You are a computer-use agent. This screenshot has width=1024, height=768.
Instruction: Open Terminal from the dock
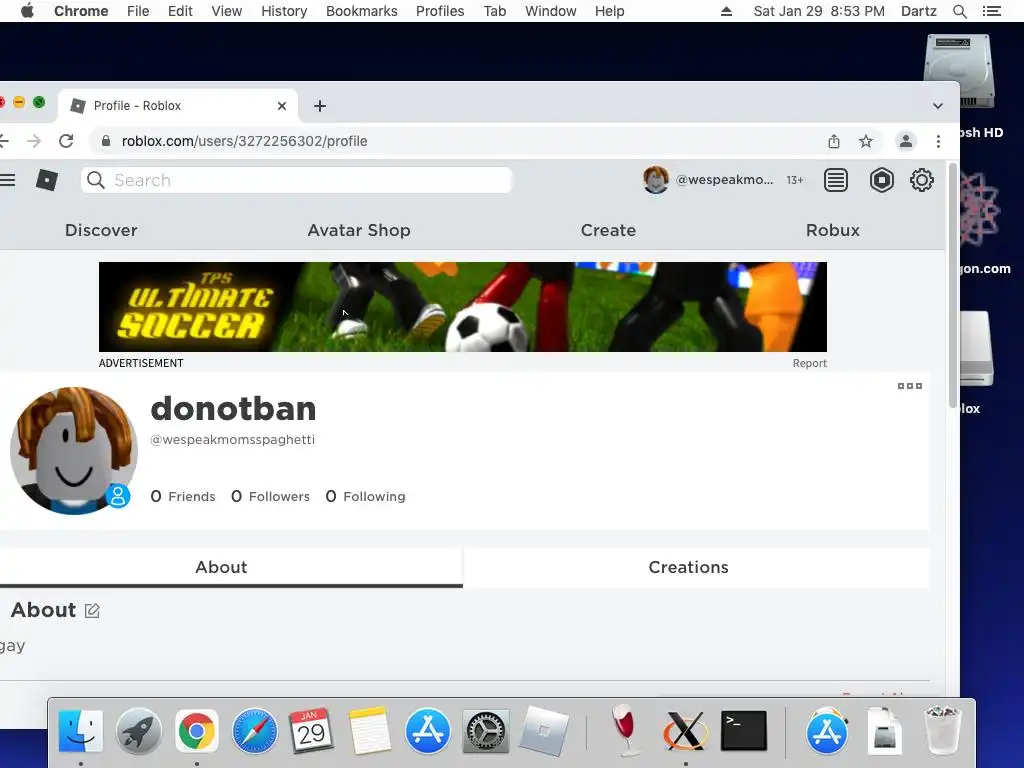coord(743,731)
